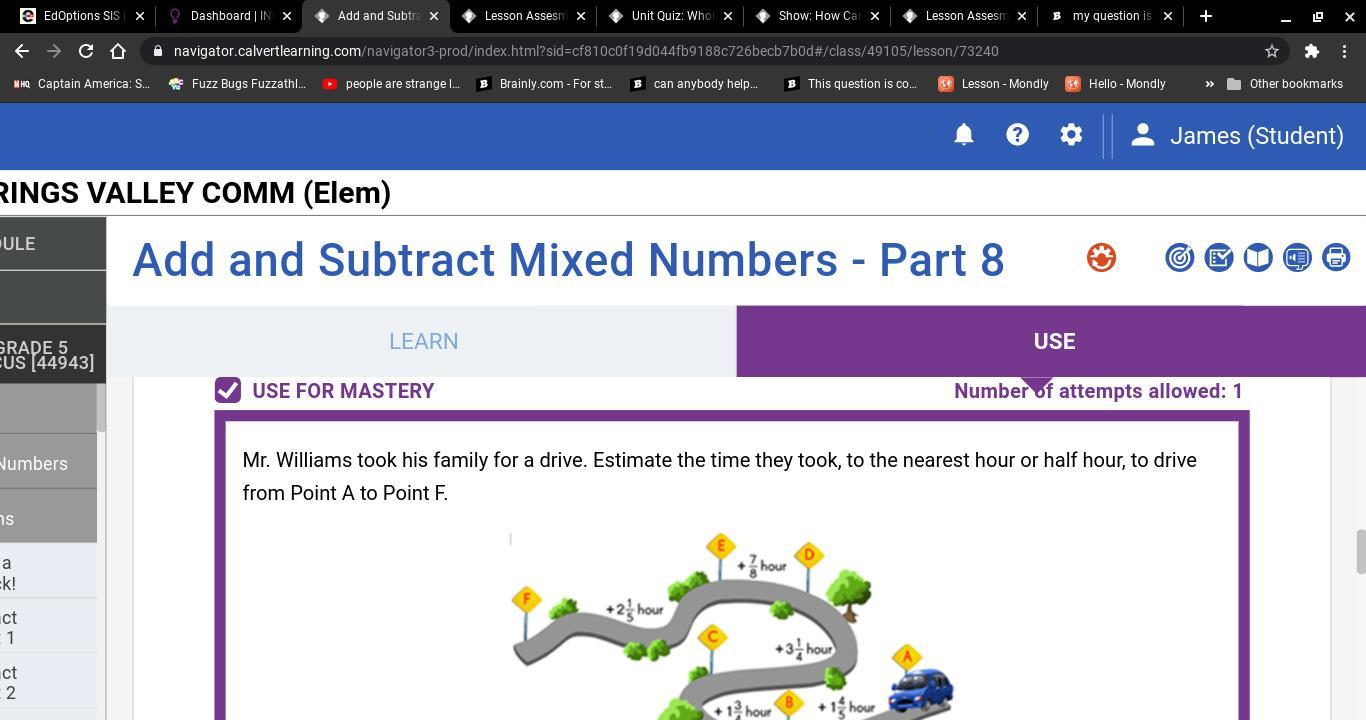Open the 'people are strange' YouTube bookmark
1366x720 pixels.
click(x=391, y=84)
